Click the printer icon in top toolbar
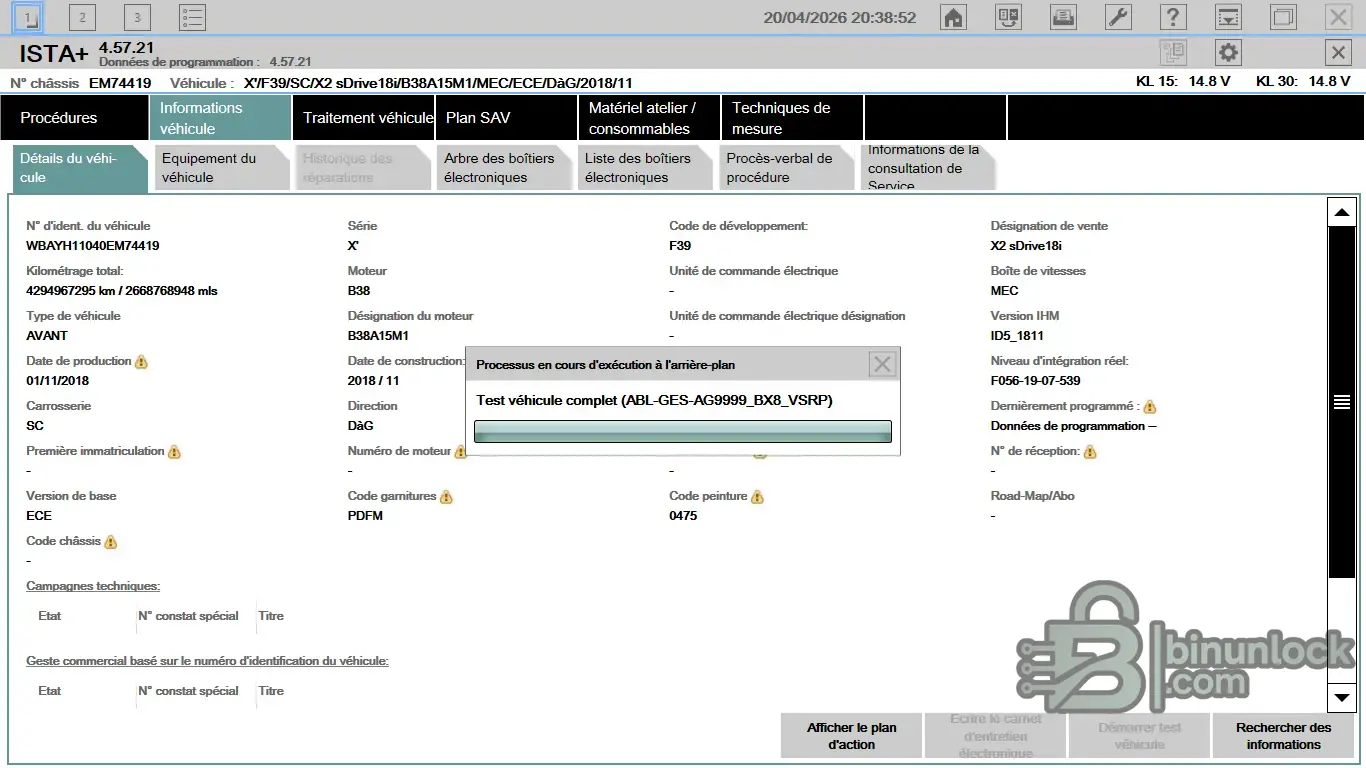The image size is (1366, 768). (1063, 17)
